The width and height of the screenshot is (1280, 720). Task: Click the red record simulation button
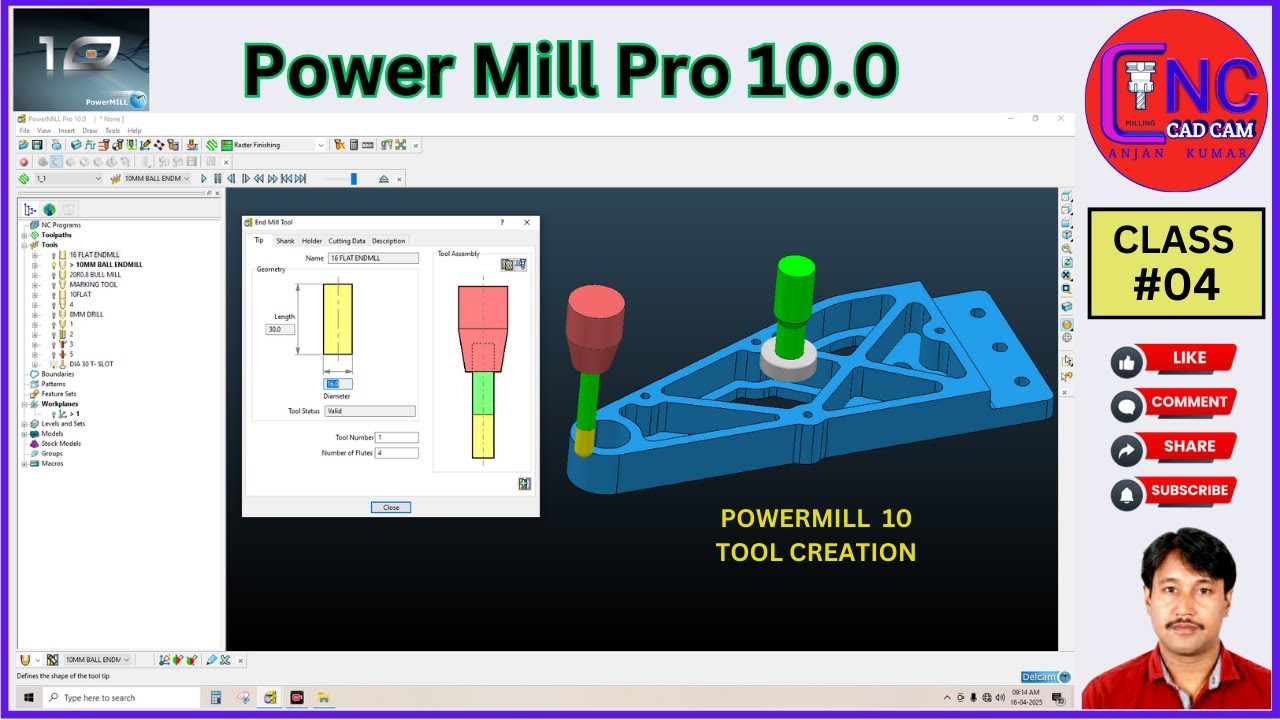24,162
